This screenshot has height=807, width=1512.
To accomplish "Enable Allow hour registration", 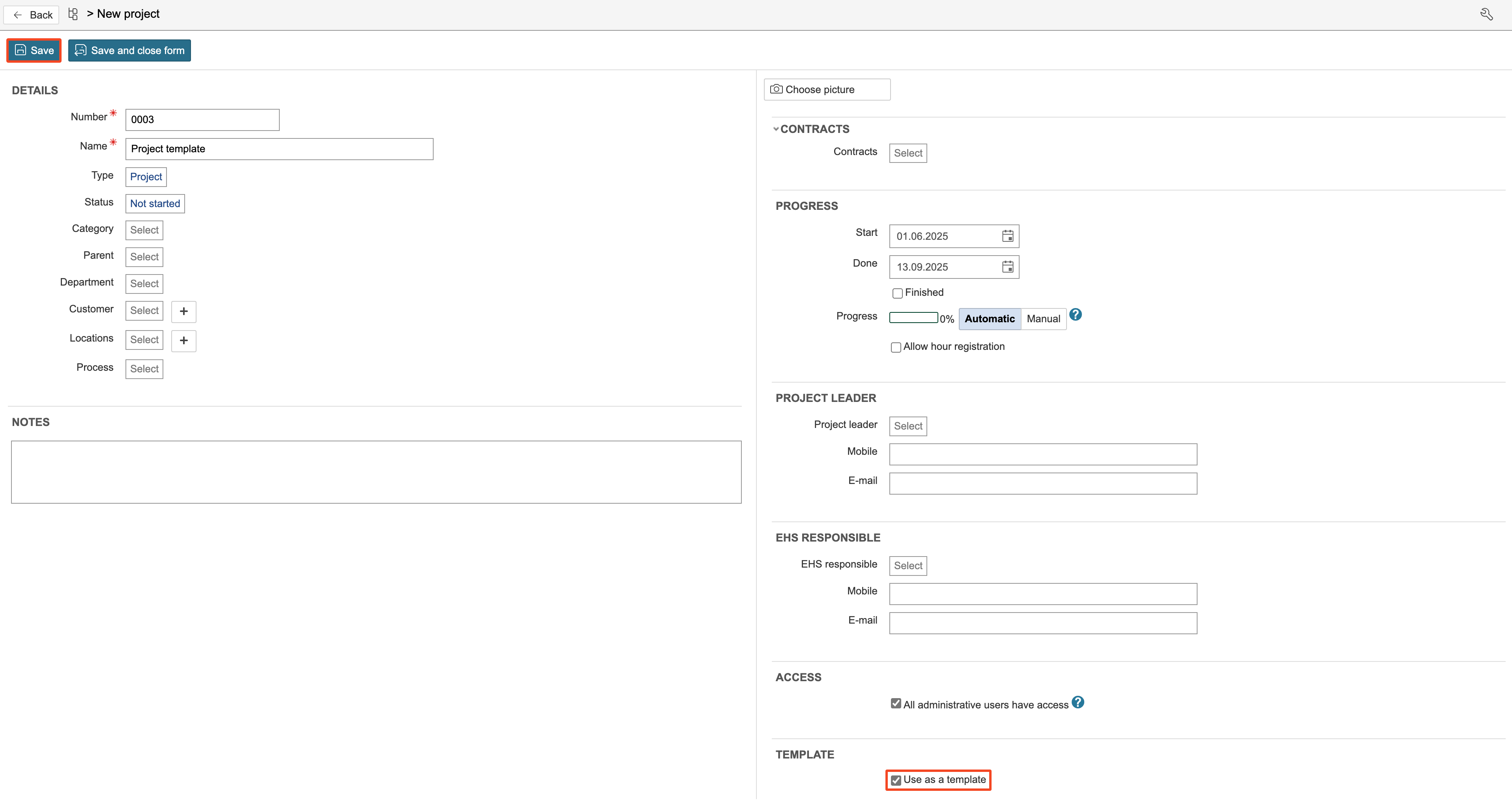I will coord(896,347).
